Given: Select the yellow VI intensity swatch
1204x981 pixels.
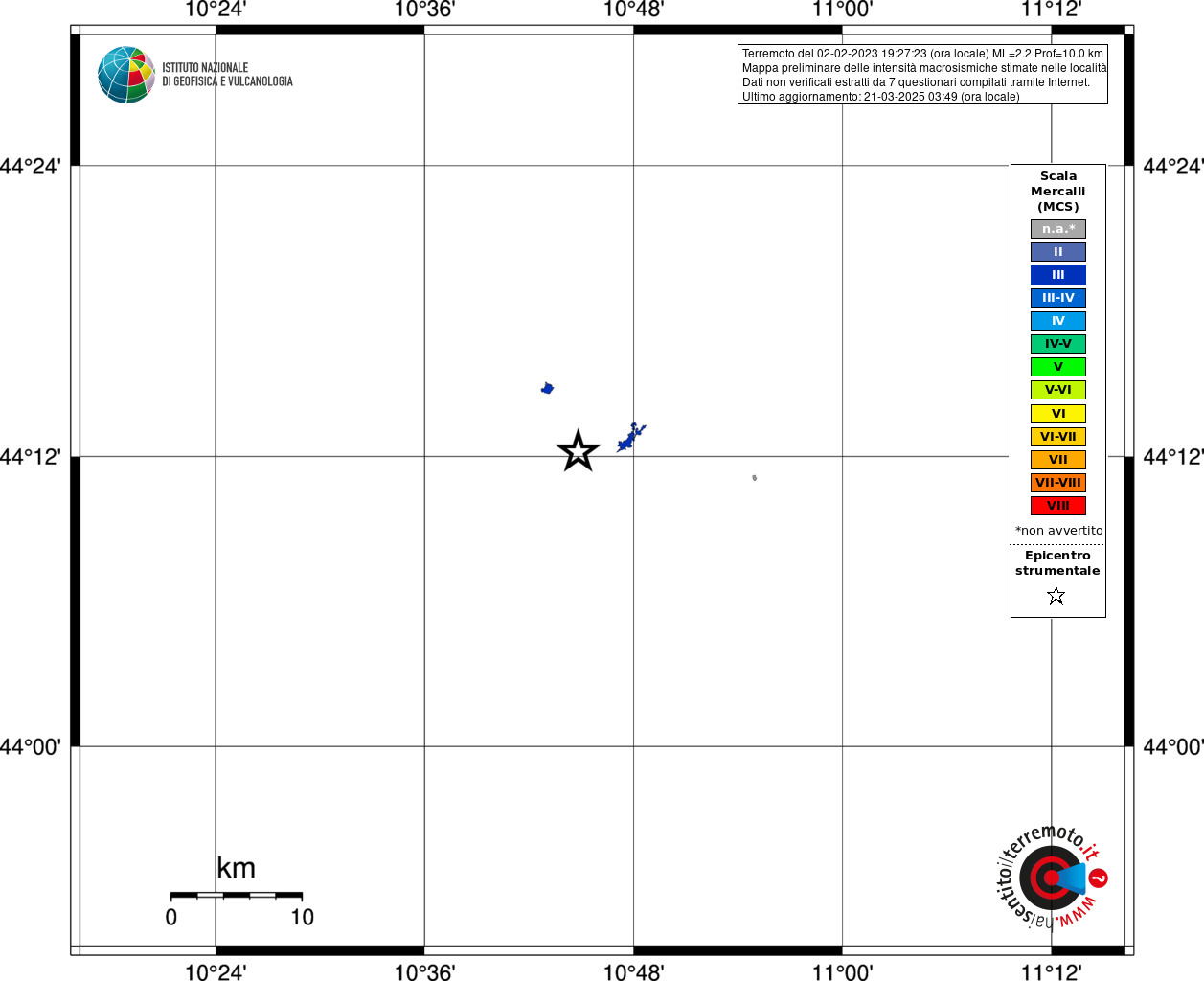Looking at the screenshot, I should click(1058, 414).
